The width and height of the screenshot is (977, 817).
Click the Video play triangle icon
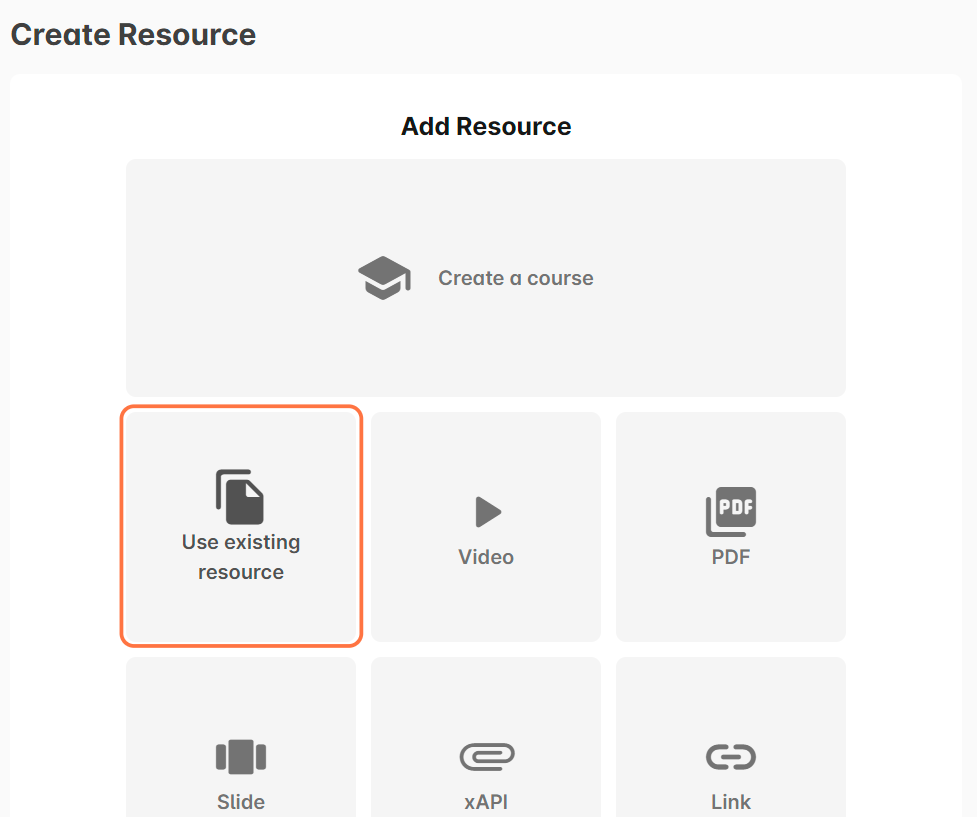[487, 512]
